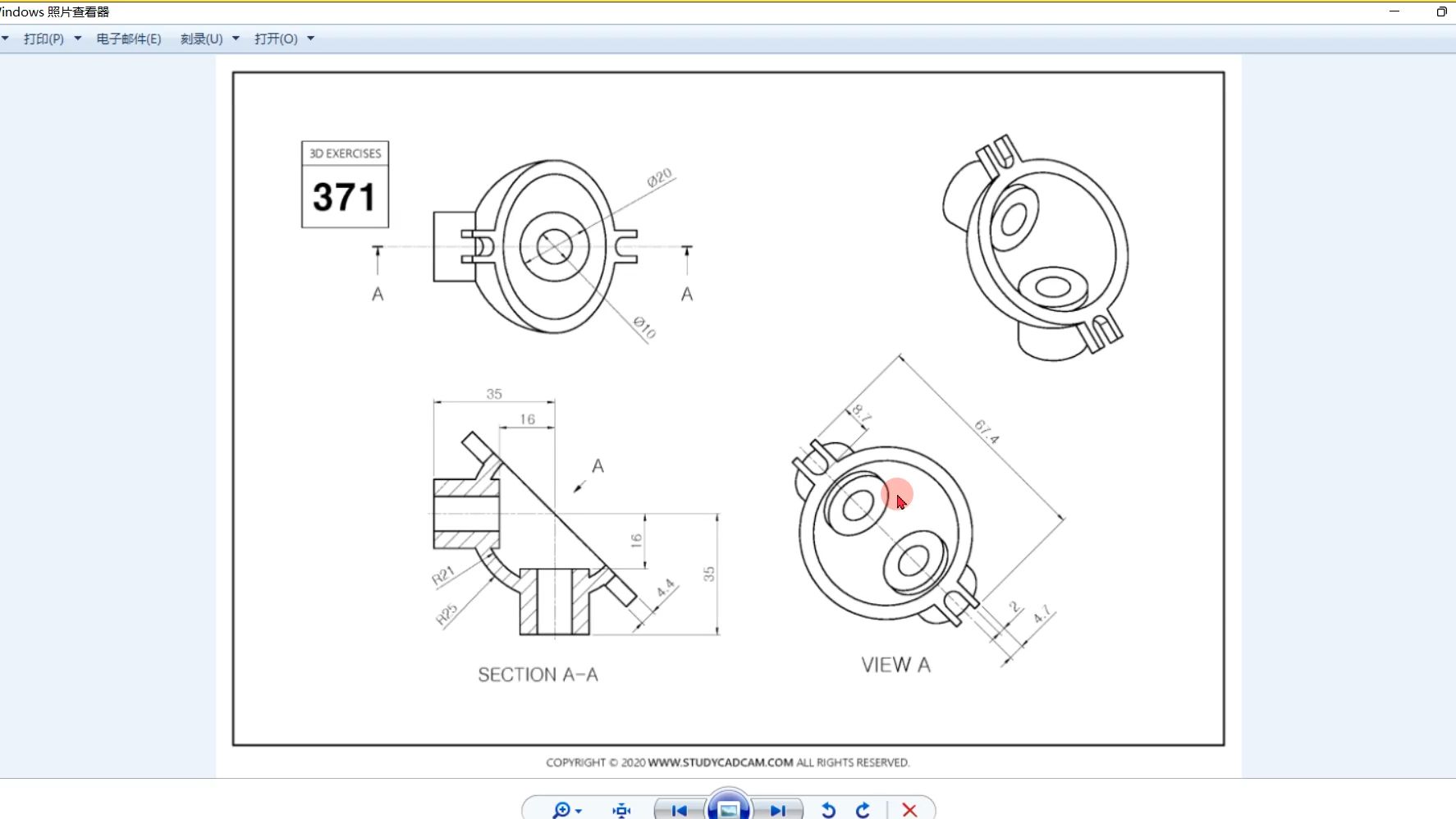Open the 刻录(U) burn menu
Image resolution: width=1456 pixels, height=819 pixels.
click(x=209, y=39)
